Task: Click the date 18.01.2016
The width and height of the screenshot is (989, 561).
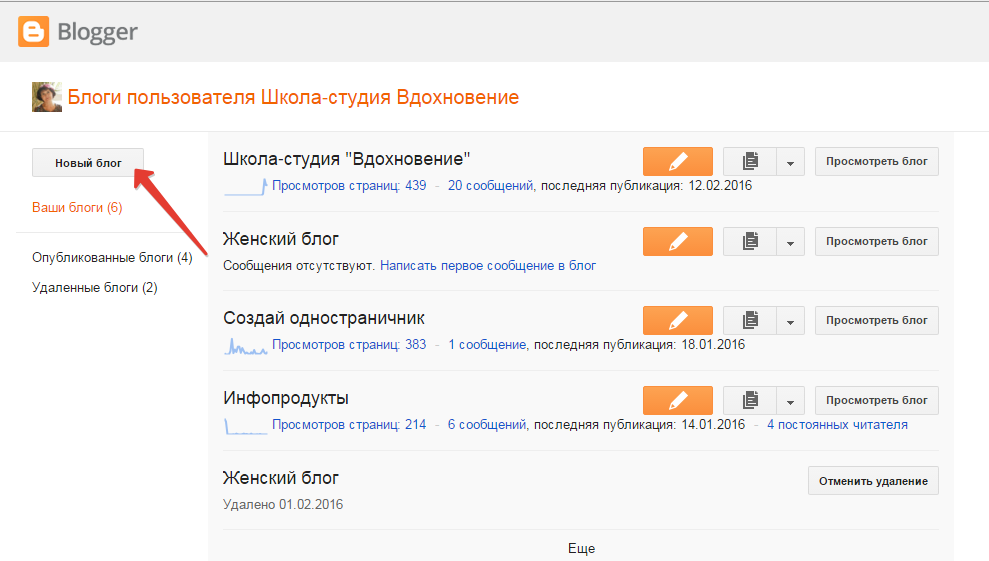Action: [x=713, y=345]
